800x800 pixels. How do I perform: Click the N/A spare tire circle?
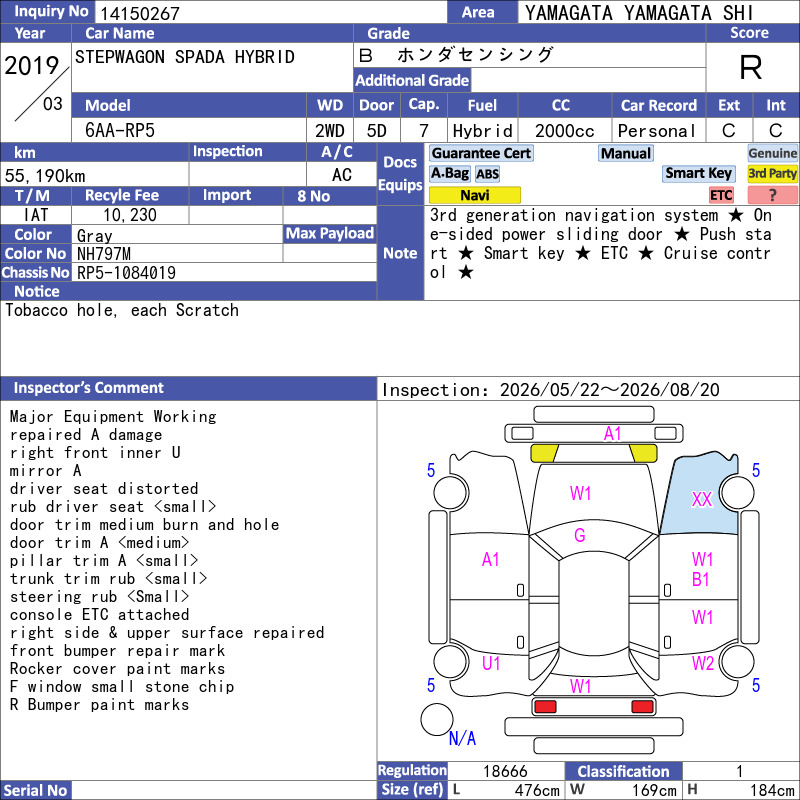pos(437,719)
